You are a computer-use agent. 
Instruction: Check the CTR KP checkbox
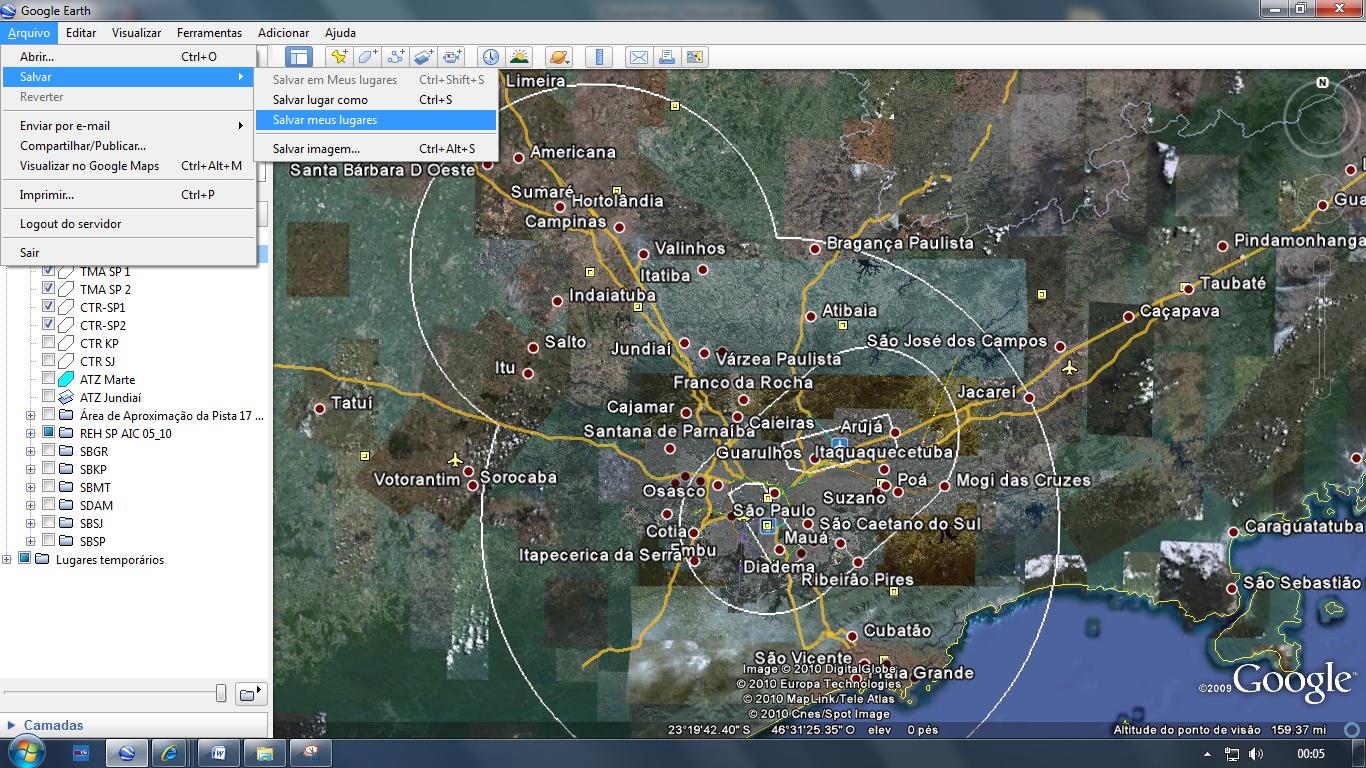tap(48, 343)
